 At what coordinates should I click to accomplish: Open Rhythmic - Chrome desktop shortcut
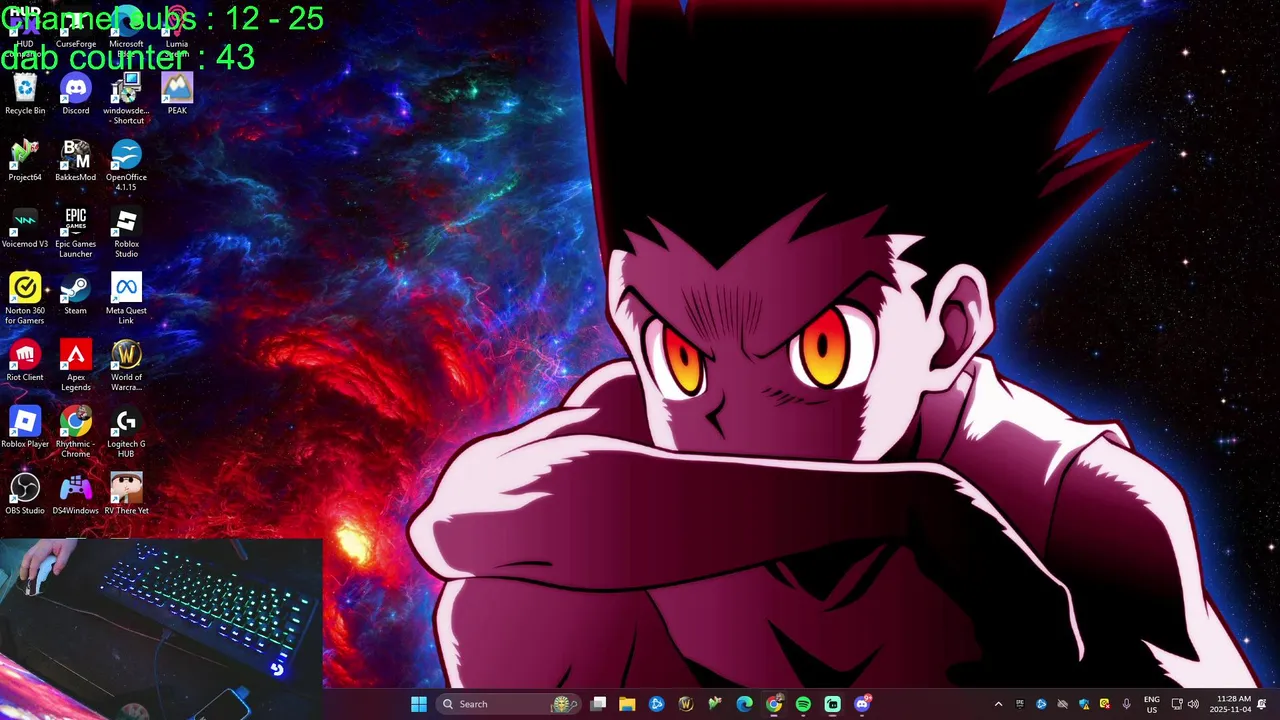(76, 433)
